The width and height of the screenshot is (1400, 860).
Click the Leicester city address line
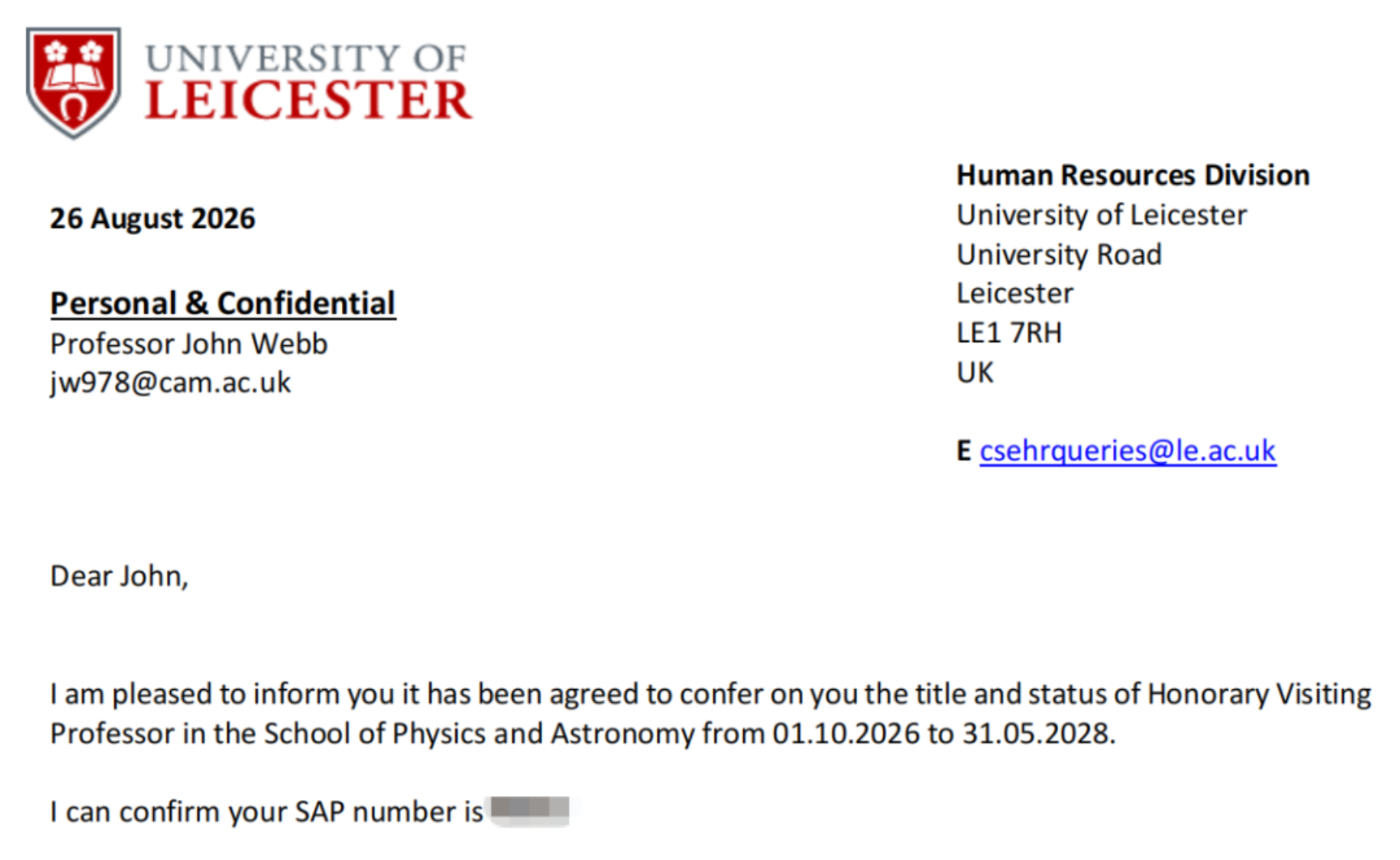[1014, 293]
